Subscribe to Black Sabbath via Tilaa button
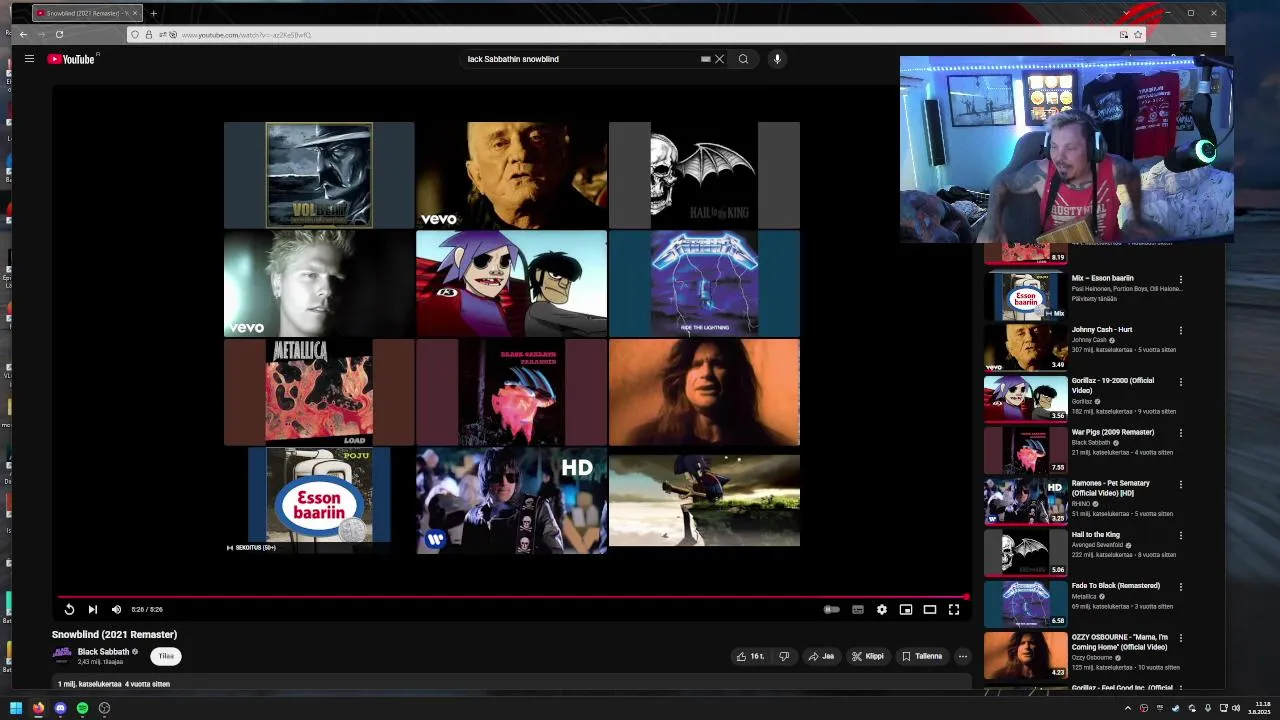The width and height of the screenshot is (1280, 720). coord(166,656)
